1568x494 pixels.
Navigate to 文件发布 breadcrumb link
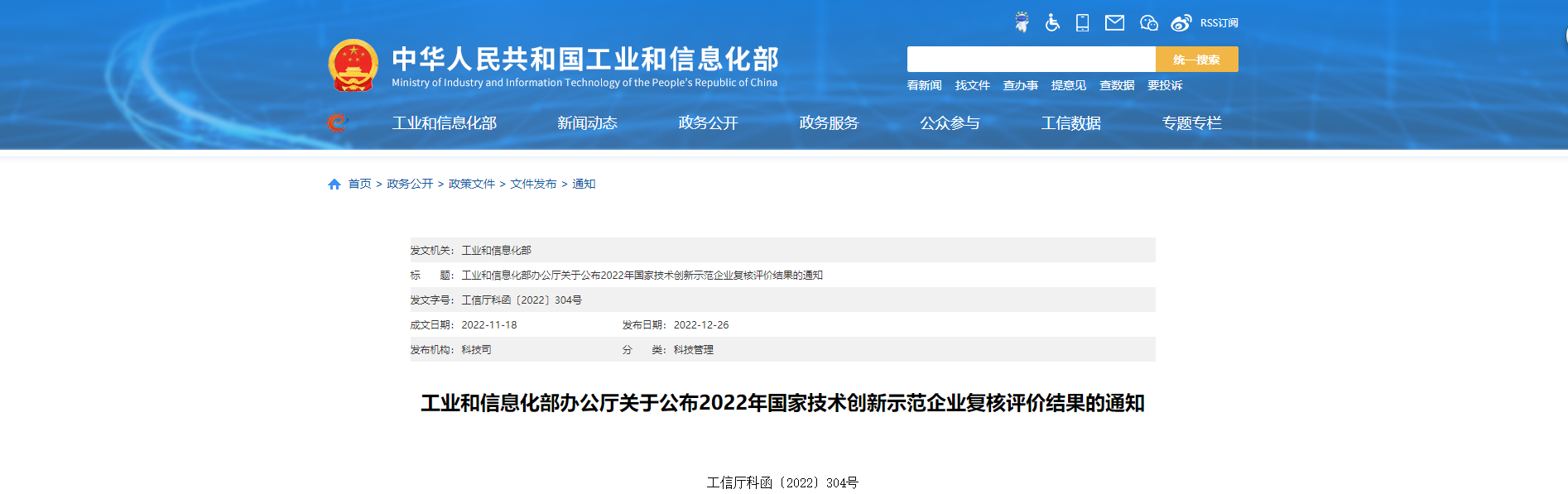coord(533,184)
